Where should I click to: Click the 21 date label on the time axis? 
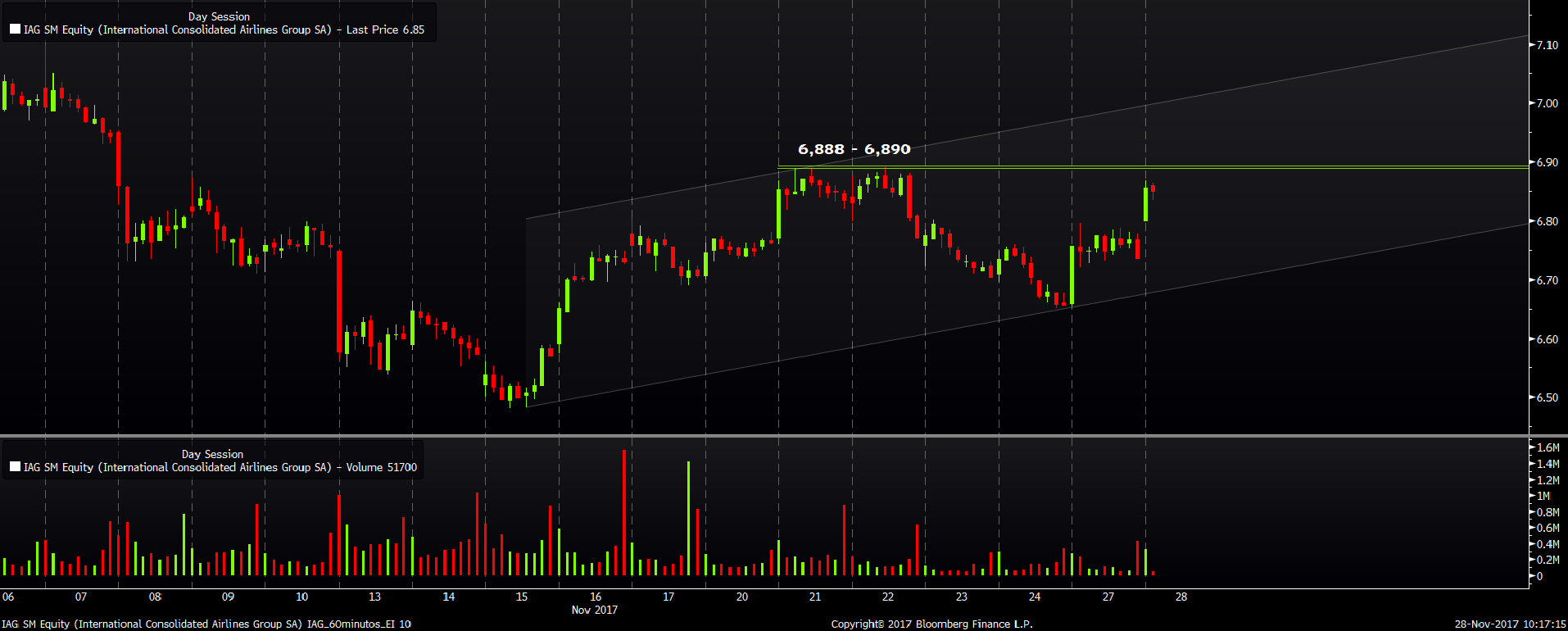coord(815,597)
